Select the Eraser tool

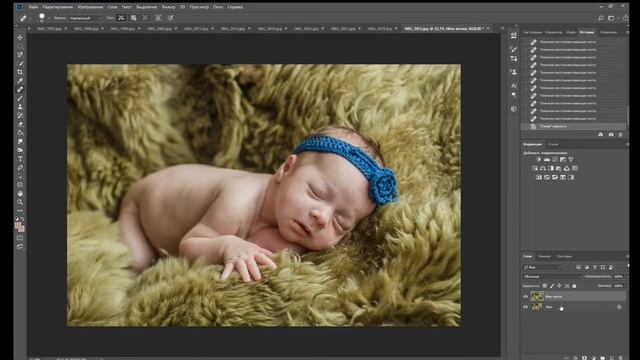(20, 124)
